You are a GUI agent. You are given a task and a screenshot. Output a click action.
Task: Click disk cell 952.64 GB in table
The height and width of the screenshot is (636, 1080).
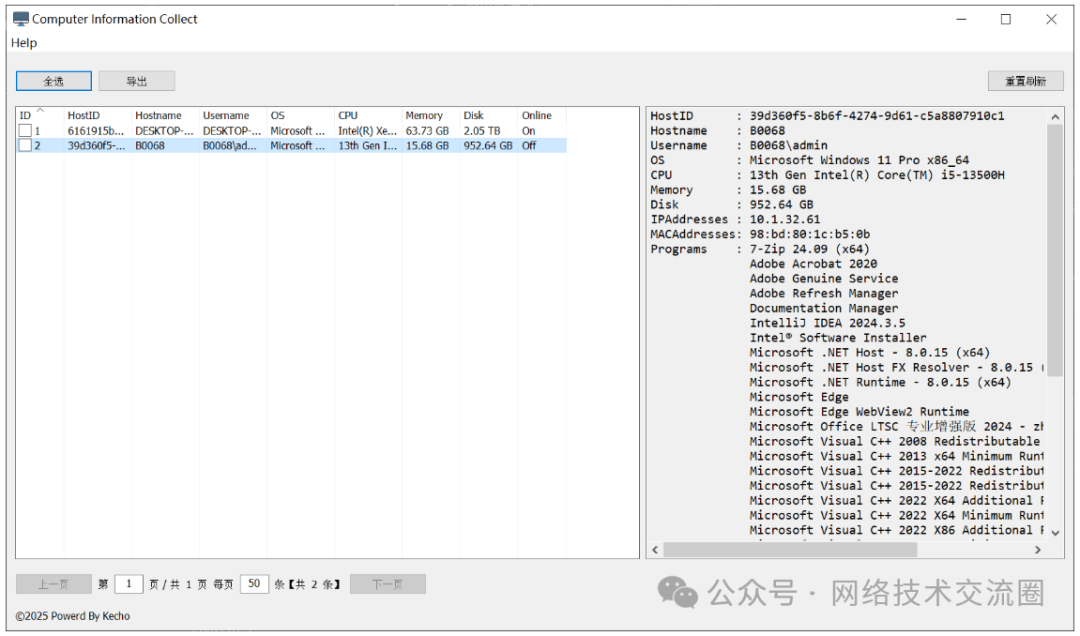(x=488, y=145)
